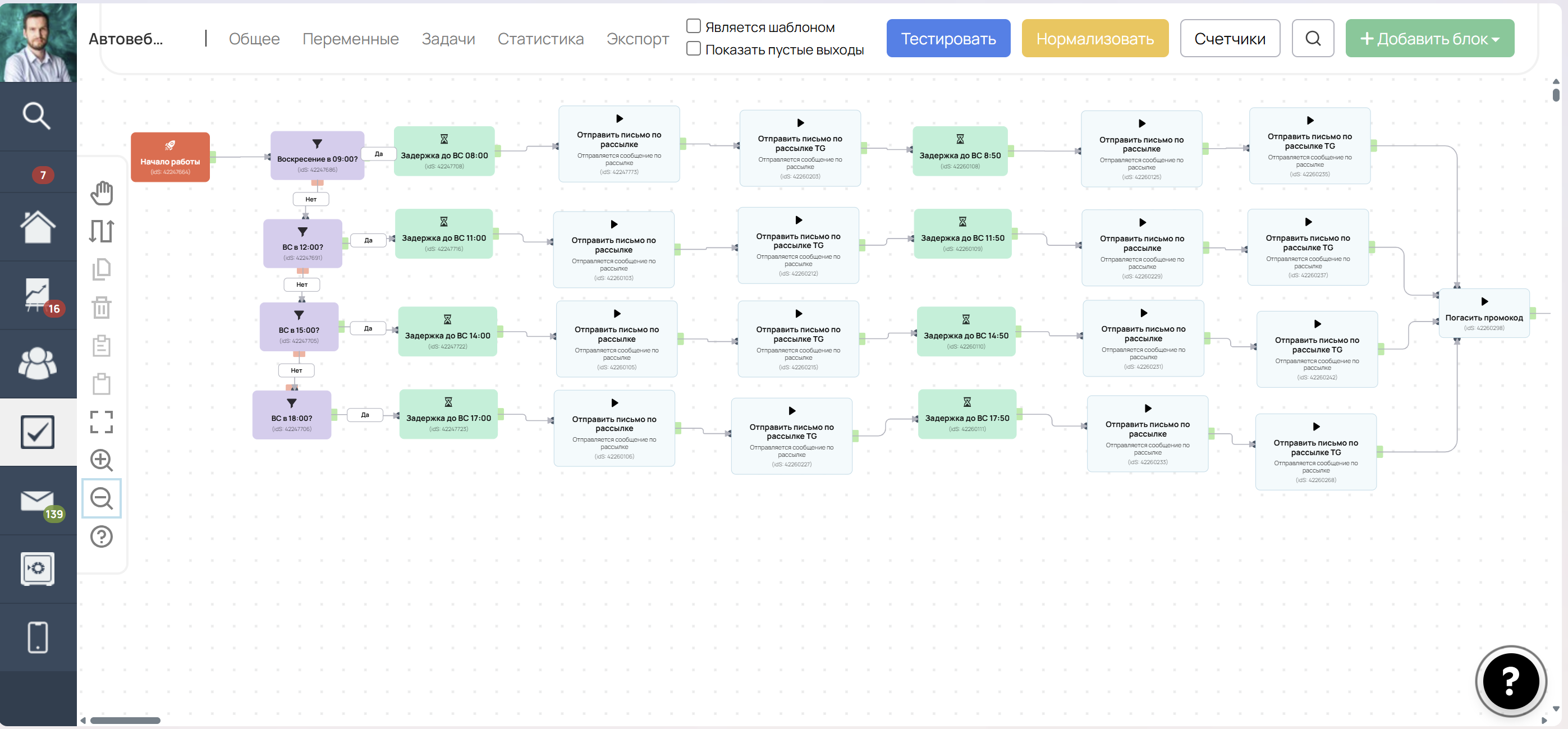1568x729 pixels.
Task: Open the home icon in sidebar
Action: pos(38,227)
